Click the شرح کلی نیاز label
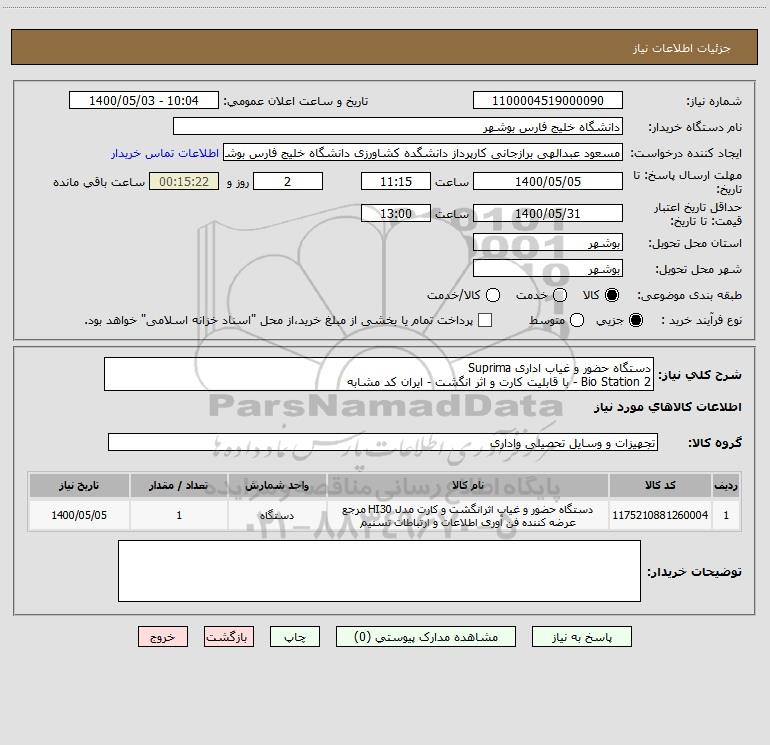This screenshot has height=745, width=770. pyautogui.click(x=700, y=375)
